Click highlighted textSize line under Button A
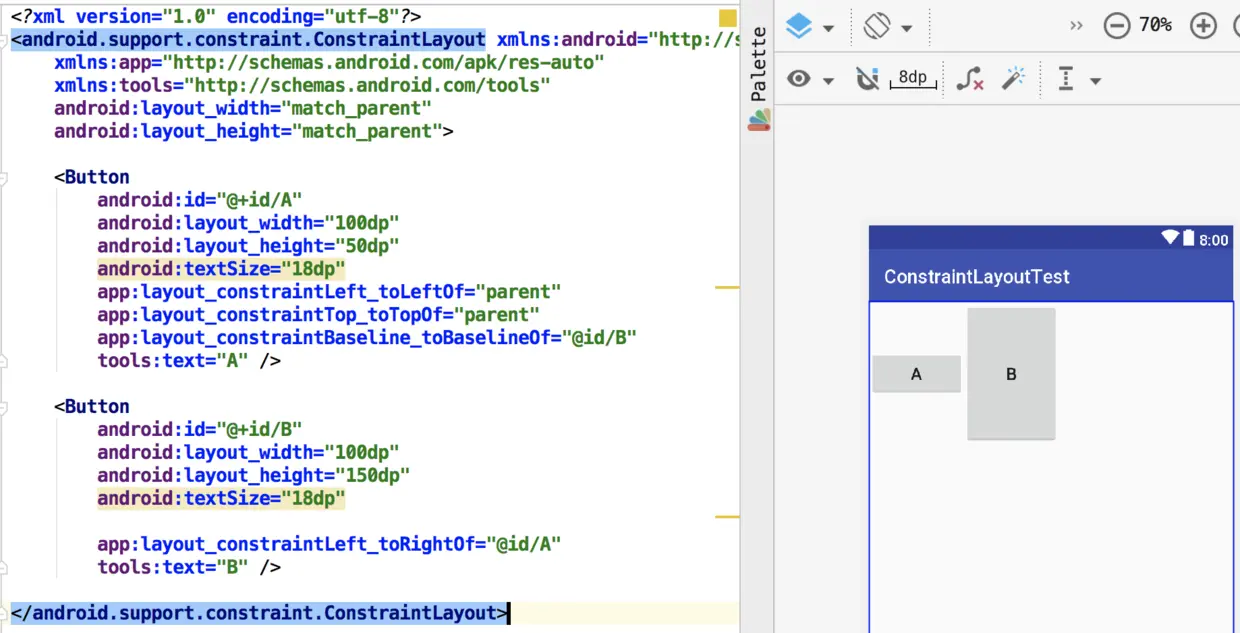 click(x=221, y=269)
